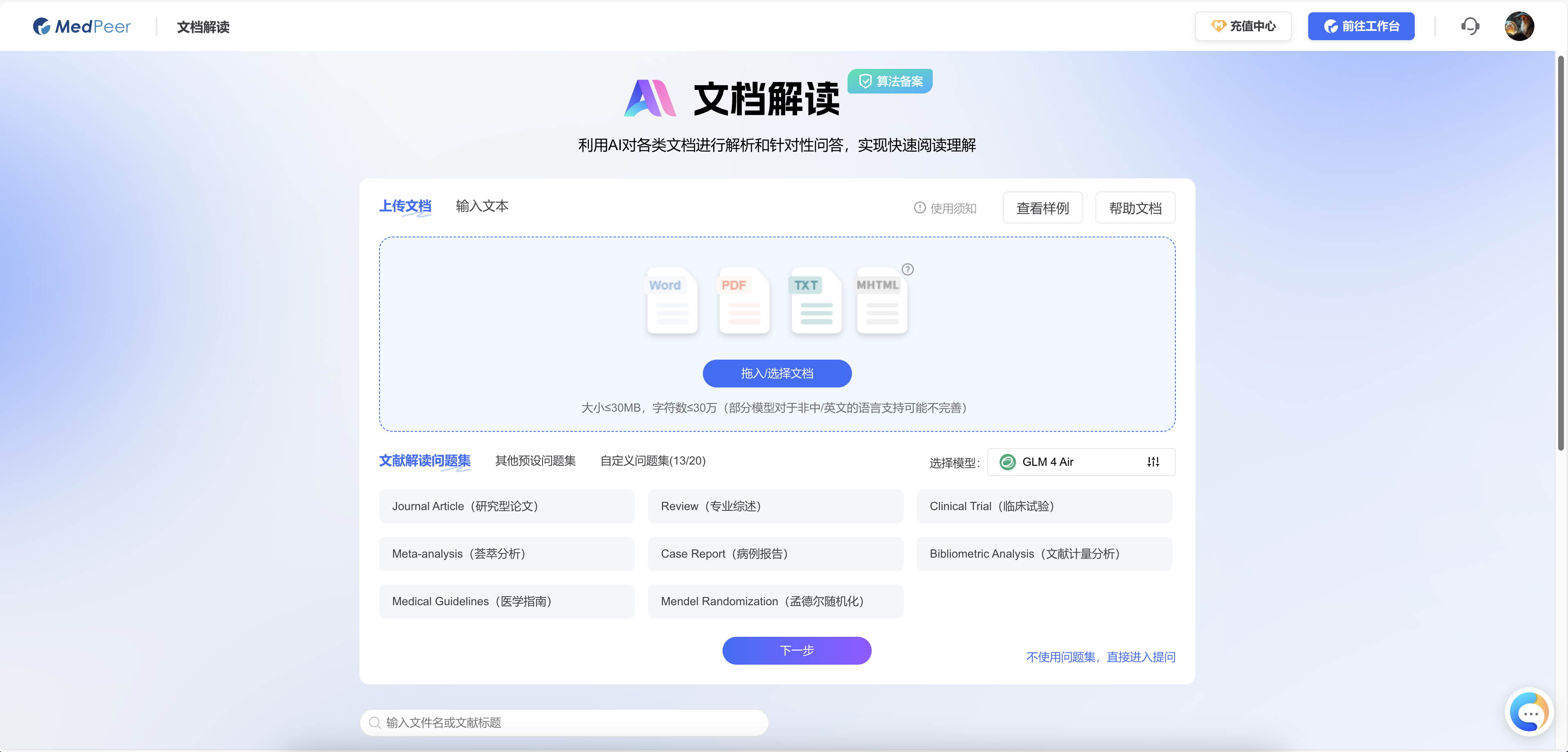Open the chat assistant bubble at bottom right
This screenshot has height=752, width=1568.
click(1529, 712)
